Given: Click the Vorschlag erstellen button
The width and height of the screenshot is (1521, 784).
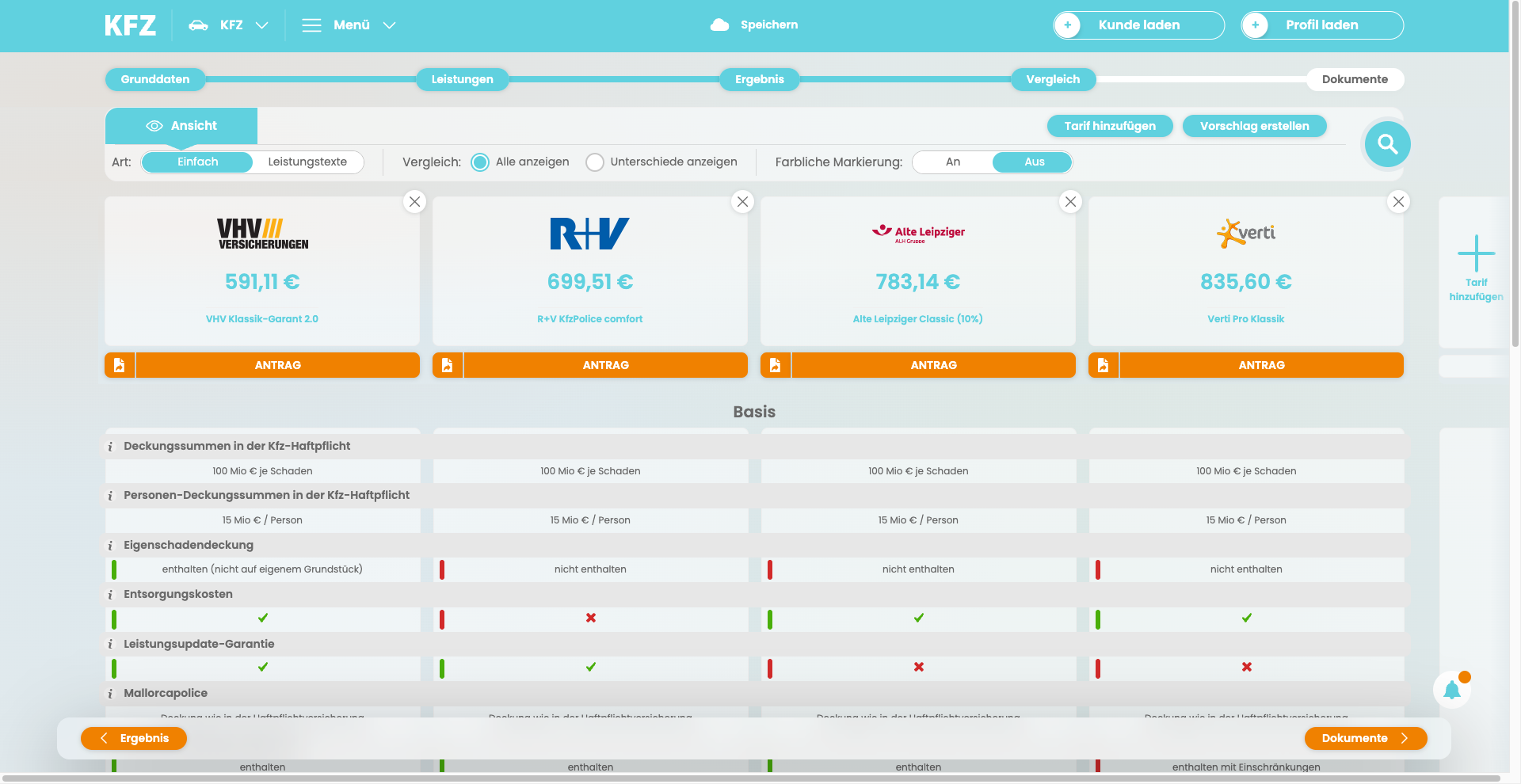Looking at the screenshot, I should pyautogui.click(x=1254, y=126).
